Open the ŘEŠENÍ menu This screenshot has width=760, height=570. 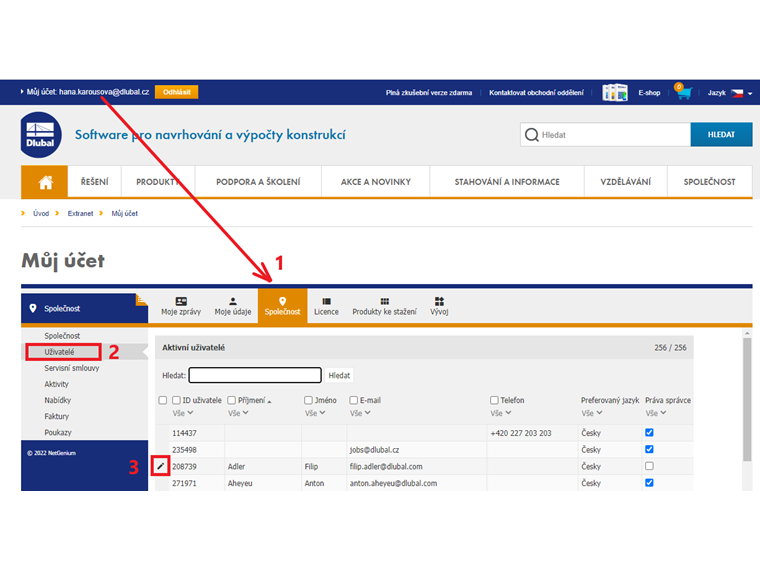click(95, 182)
